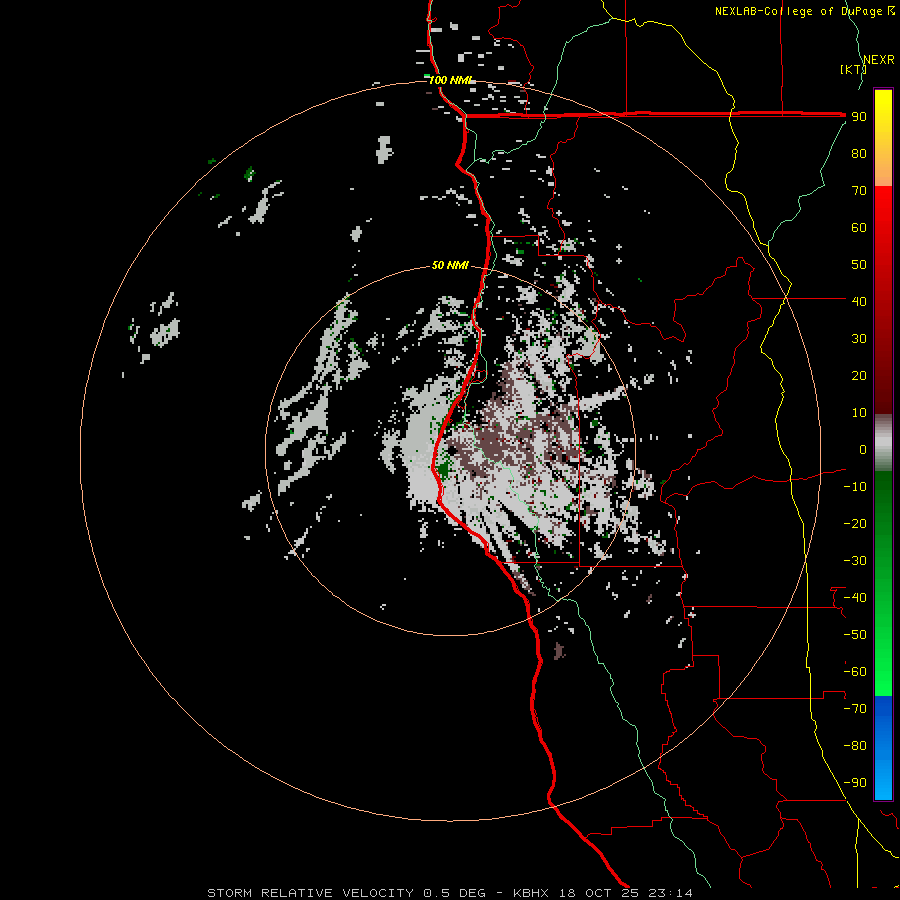Click the 30 value on velocity scale
This screenshot has width=900, height=900.
click(859, 339)
